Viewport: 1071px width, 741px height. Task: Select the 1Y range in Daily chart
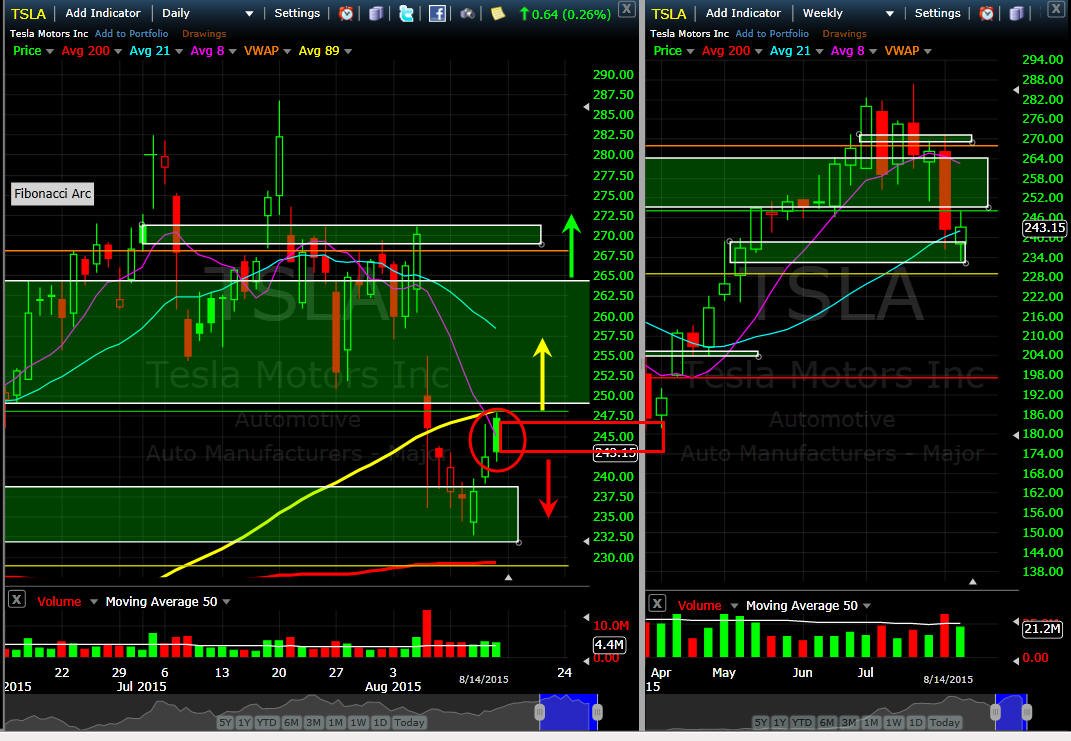(x=244, y=723)
